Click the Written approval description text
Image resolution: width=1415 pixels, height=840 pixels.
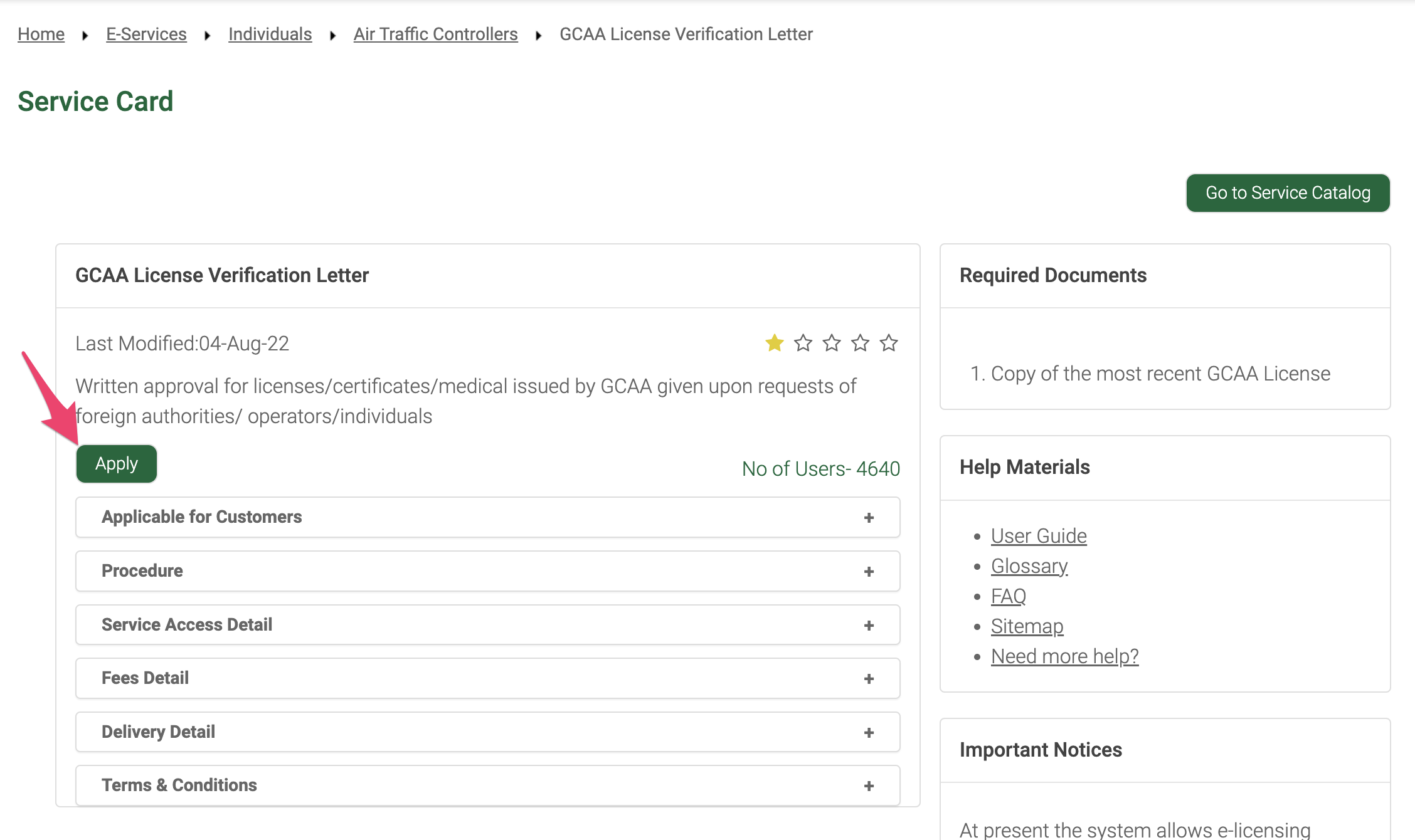coord(465,401)
